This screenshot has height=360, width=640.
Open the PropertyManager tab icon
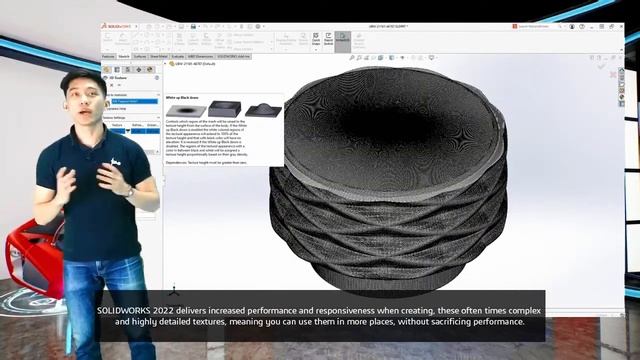(x=117, y=70)
